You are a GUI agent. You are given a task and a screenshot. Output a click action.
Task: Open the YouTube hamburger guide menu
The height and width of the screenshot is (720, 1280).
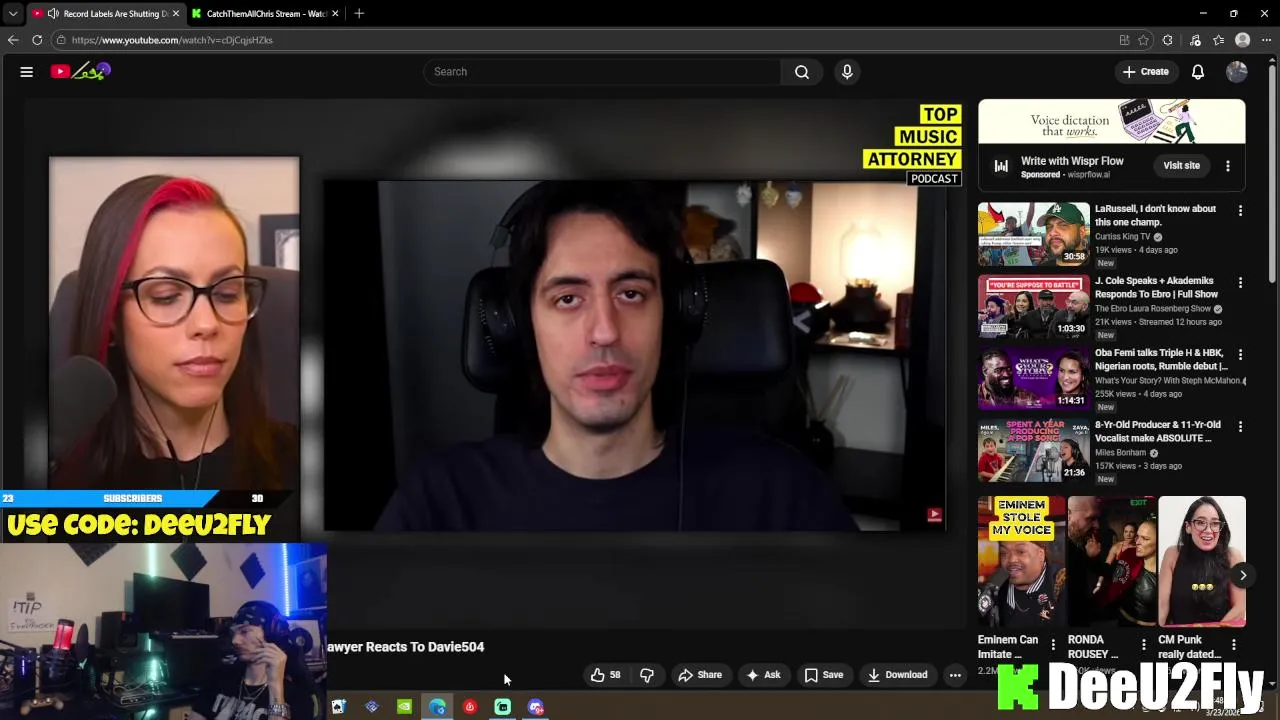coord(27,72)
